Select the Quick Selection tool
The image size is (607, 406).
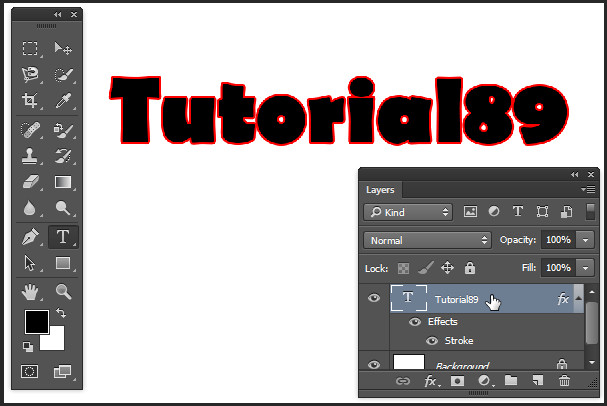coord(63,74)
